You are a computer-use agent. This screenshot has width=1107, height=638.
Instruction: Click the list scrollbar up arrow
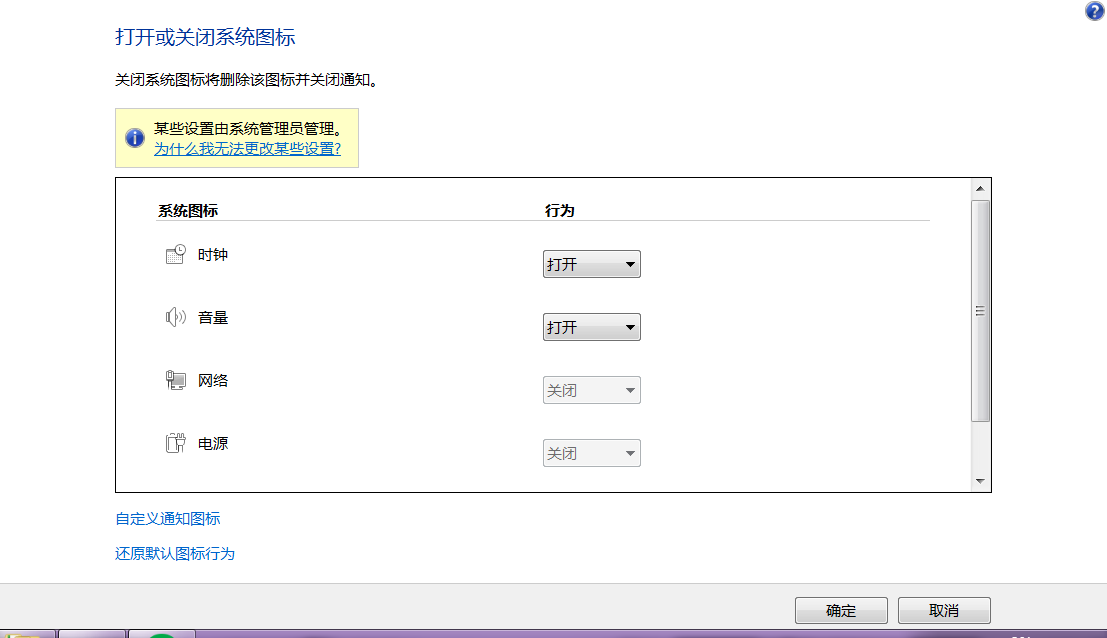click(980, 189)
